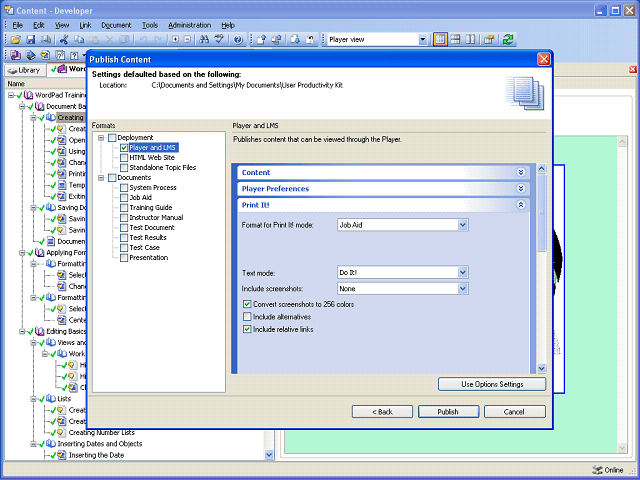Click the highlighted vertical split layout icon

coord(440,40)
